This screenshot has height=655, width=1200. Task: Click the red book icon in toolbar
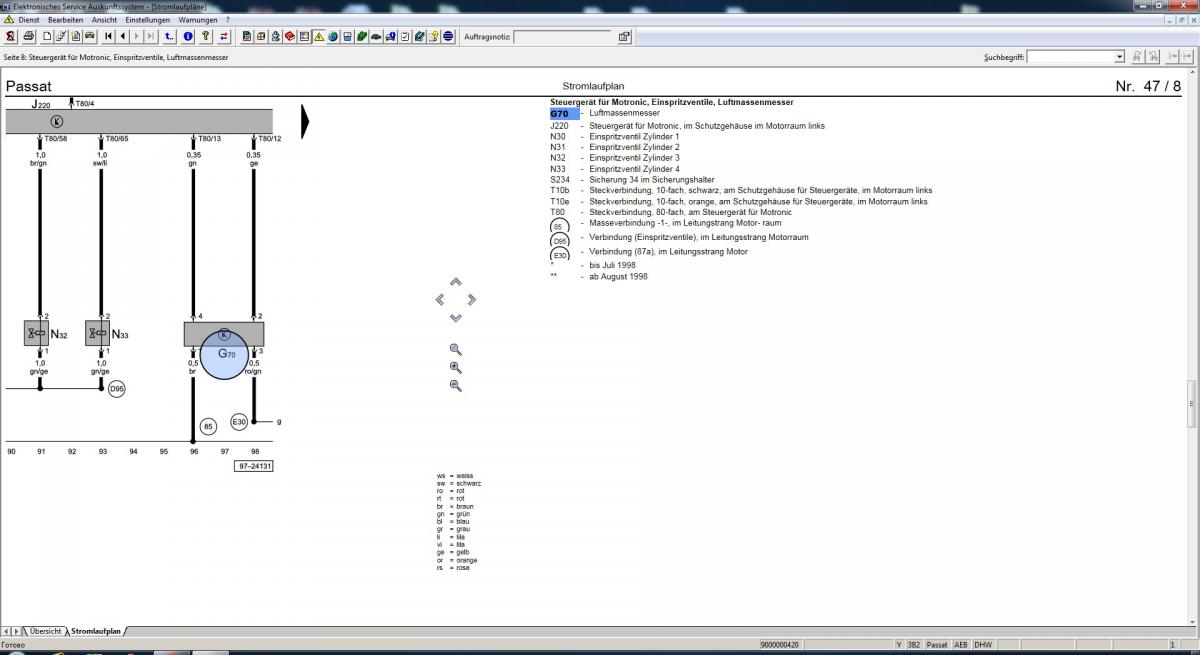290,37
